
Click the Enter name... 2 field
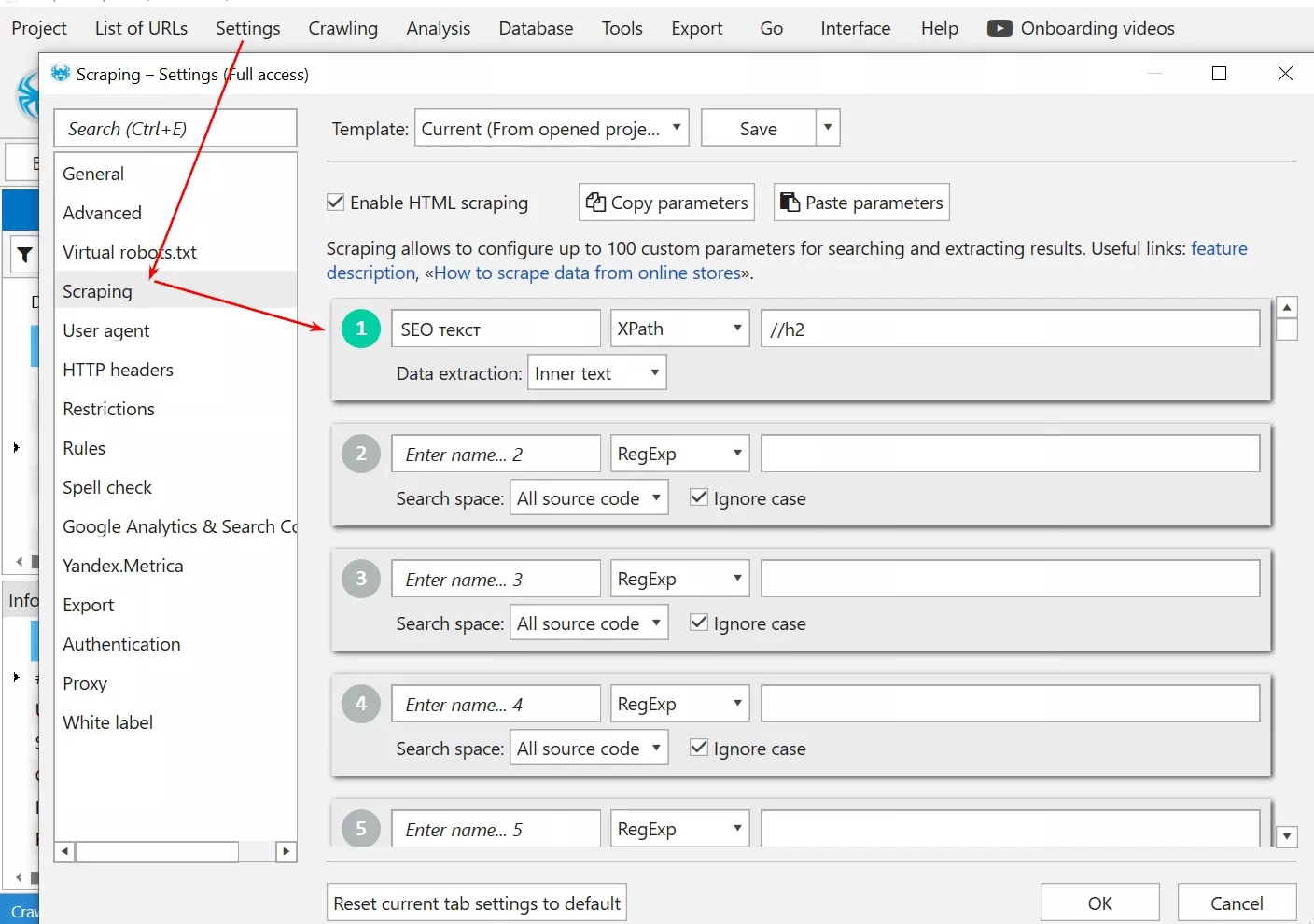(x=496, y=454)
